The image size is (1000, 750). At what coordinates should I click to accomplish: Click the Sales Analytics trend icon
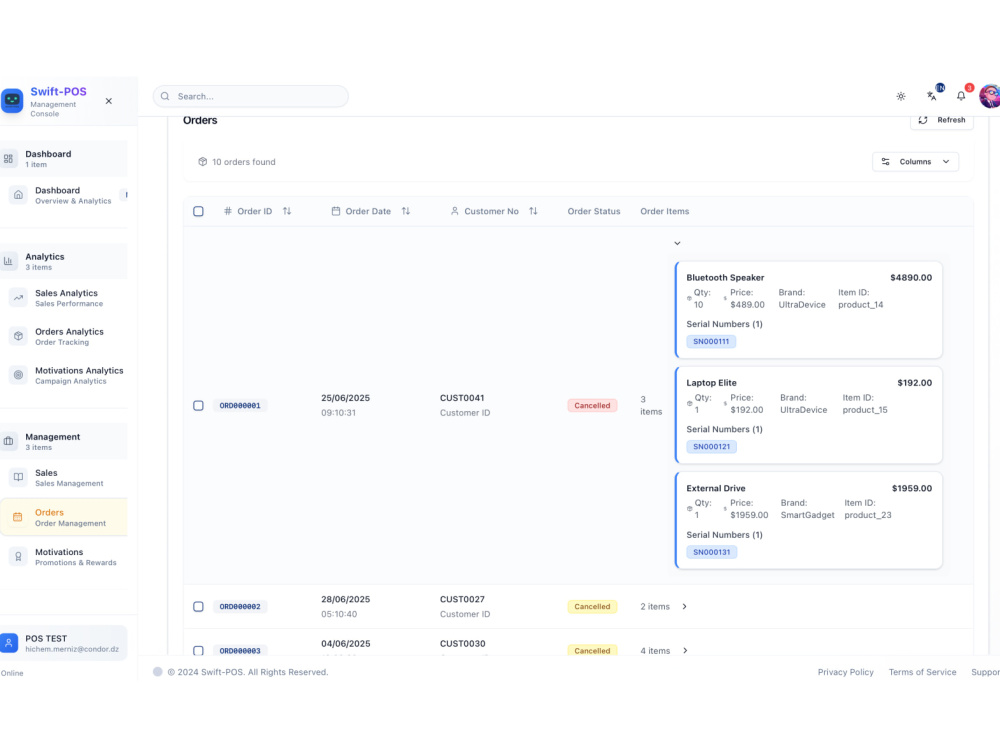[18, 298]
